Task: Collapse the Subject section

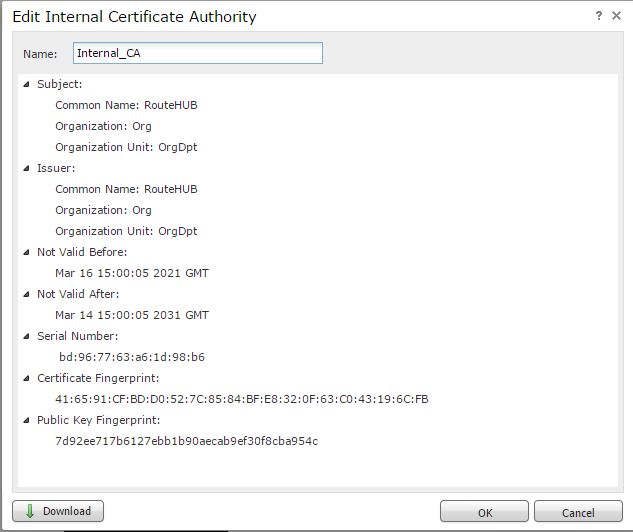Action: (x=27, y=84)
